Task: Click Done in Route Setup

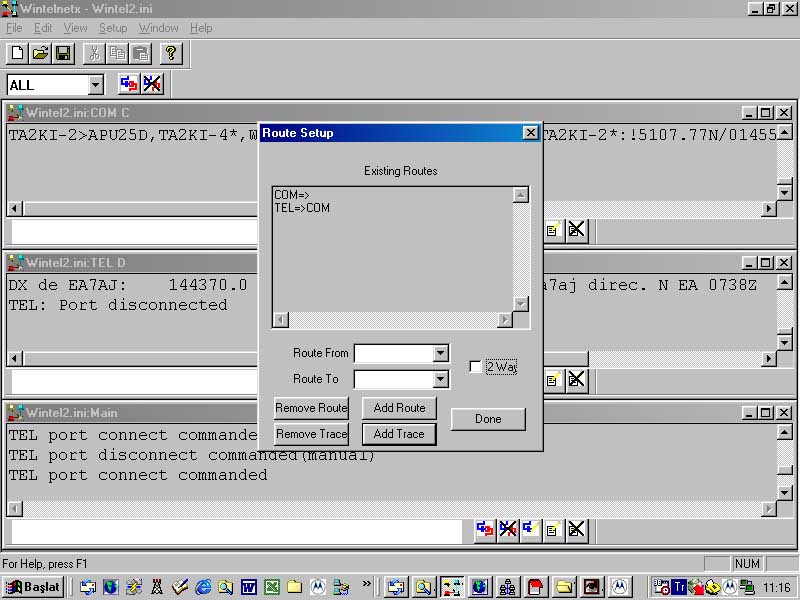Action: pyautogui.click(x=488, y=419)
